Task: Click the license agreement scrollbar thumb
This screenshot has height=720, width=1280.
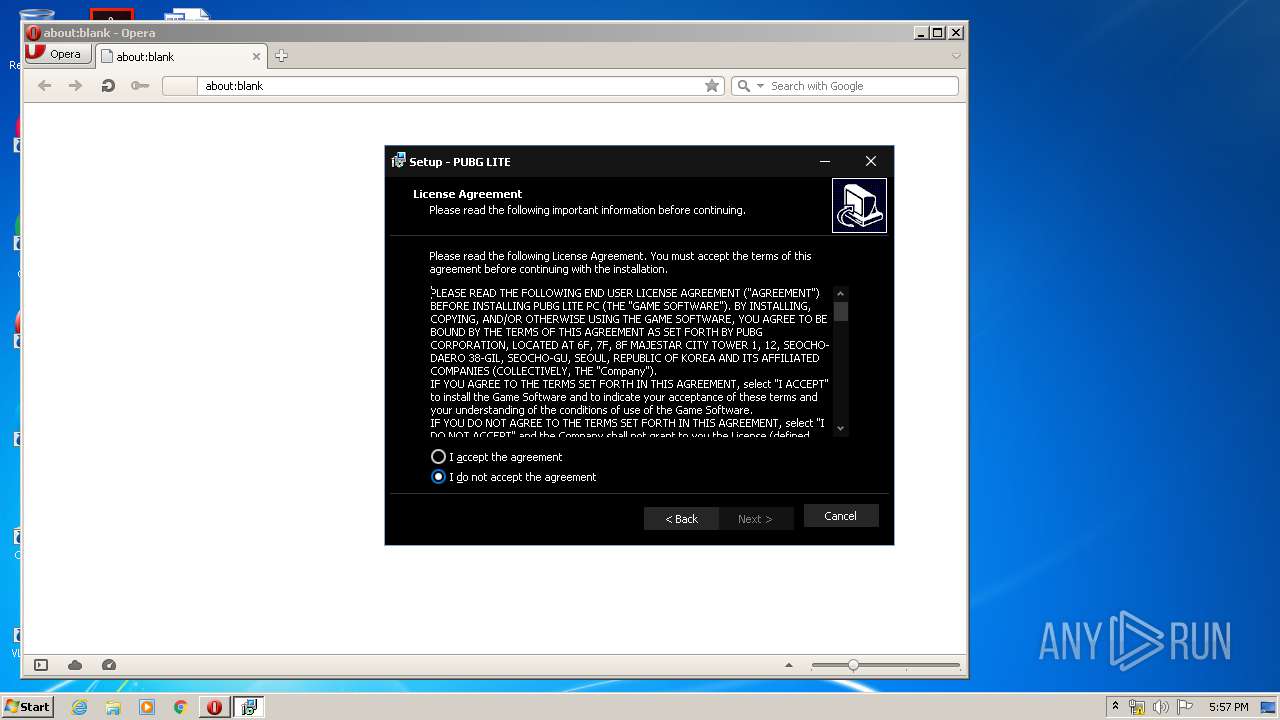Action: click(841, 311)
